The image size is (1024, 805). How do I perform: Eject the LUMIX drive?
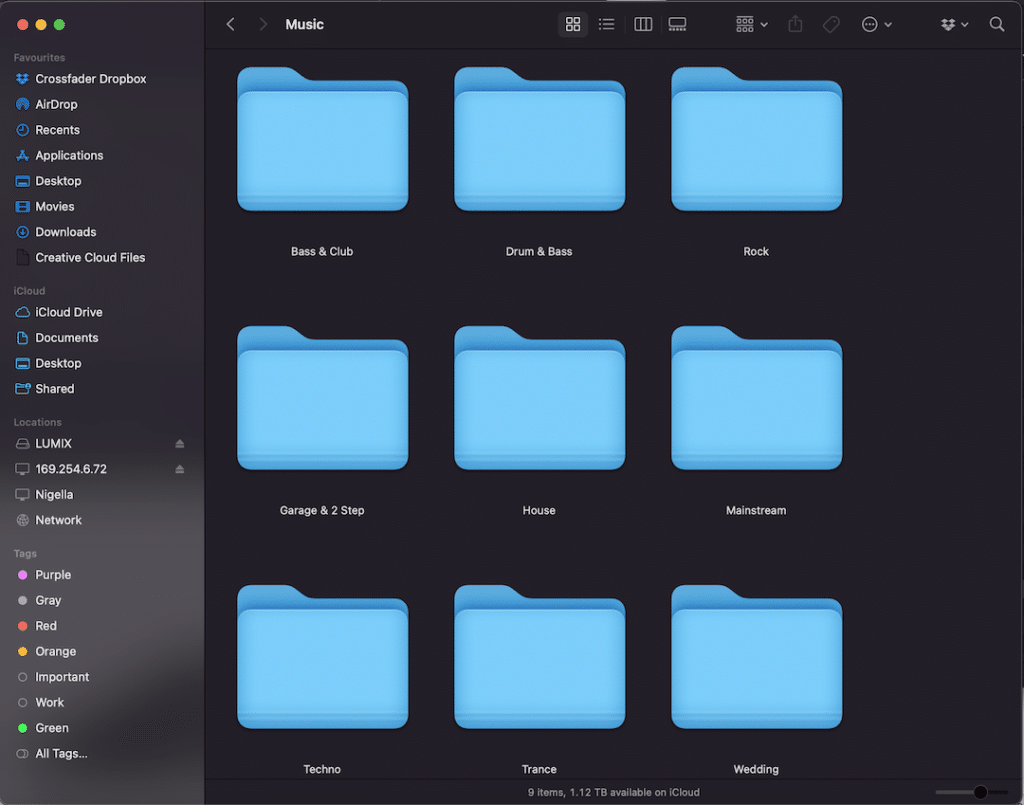(180, 443)
